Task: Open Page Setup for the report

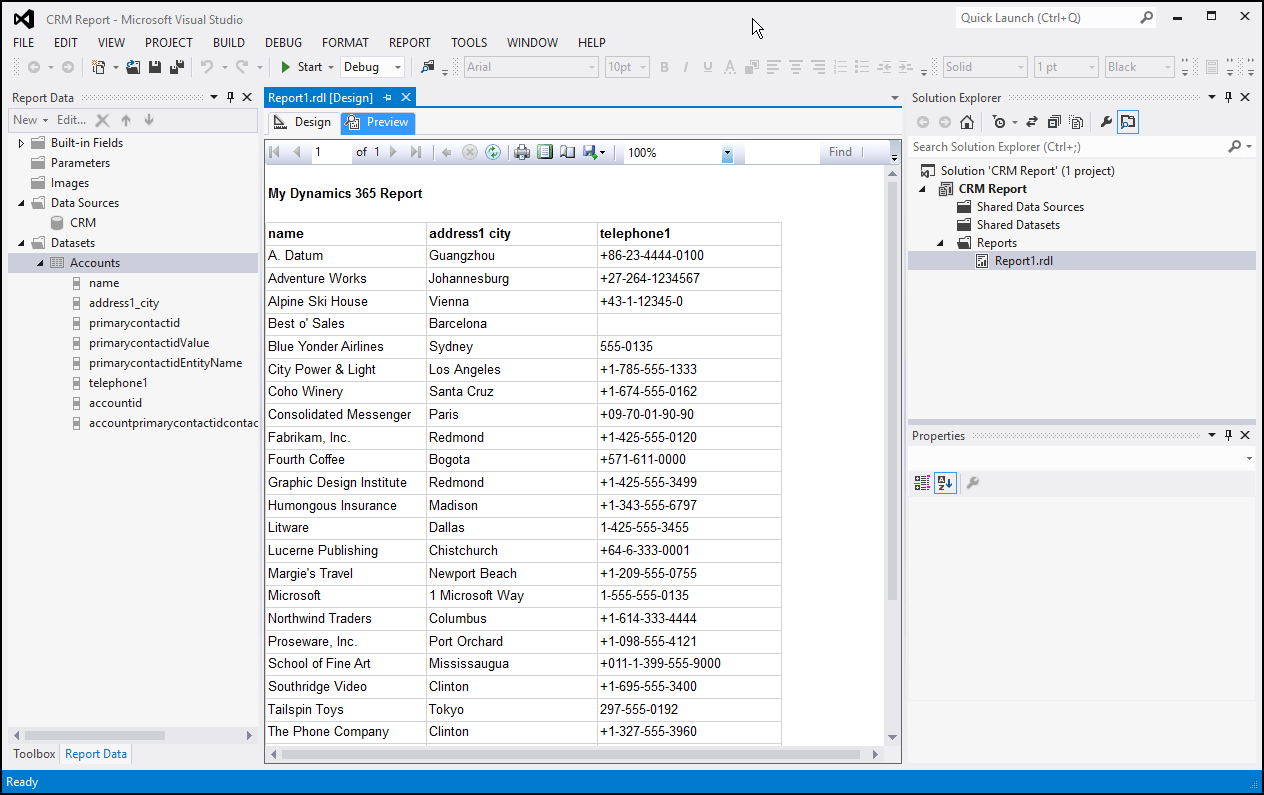Action: click(x=567, y=152)
